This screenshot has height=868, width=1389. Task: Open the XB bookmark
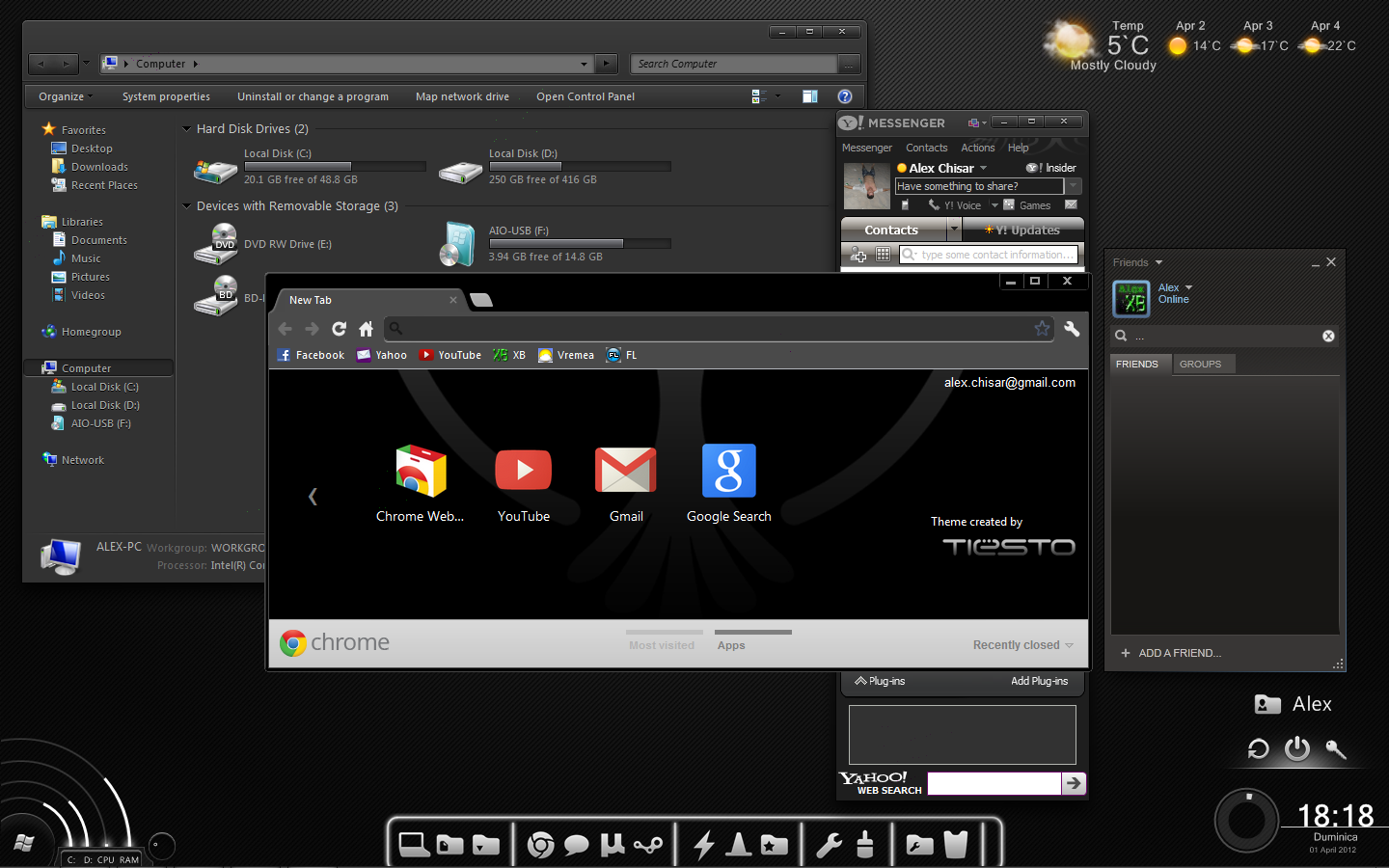[509, 355]
